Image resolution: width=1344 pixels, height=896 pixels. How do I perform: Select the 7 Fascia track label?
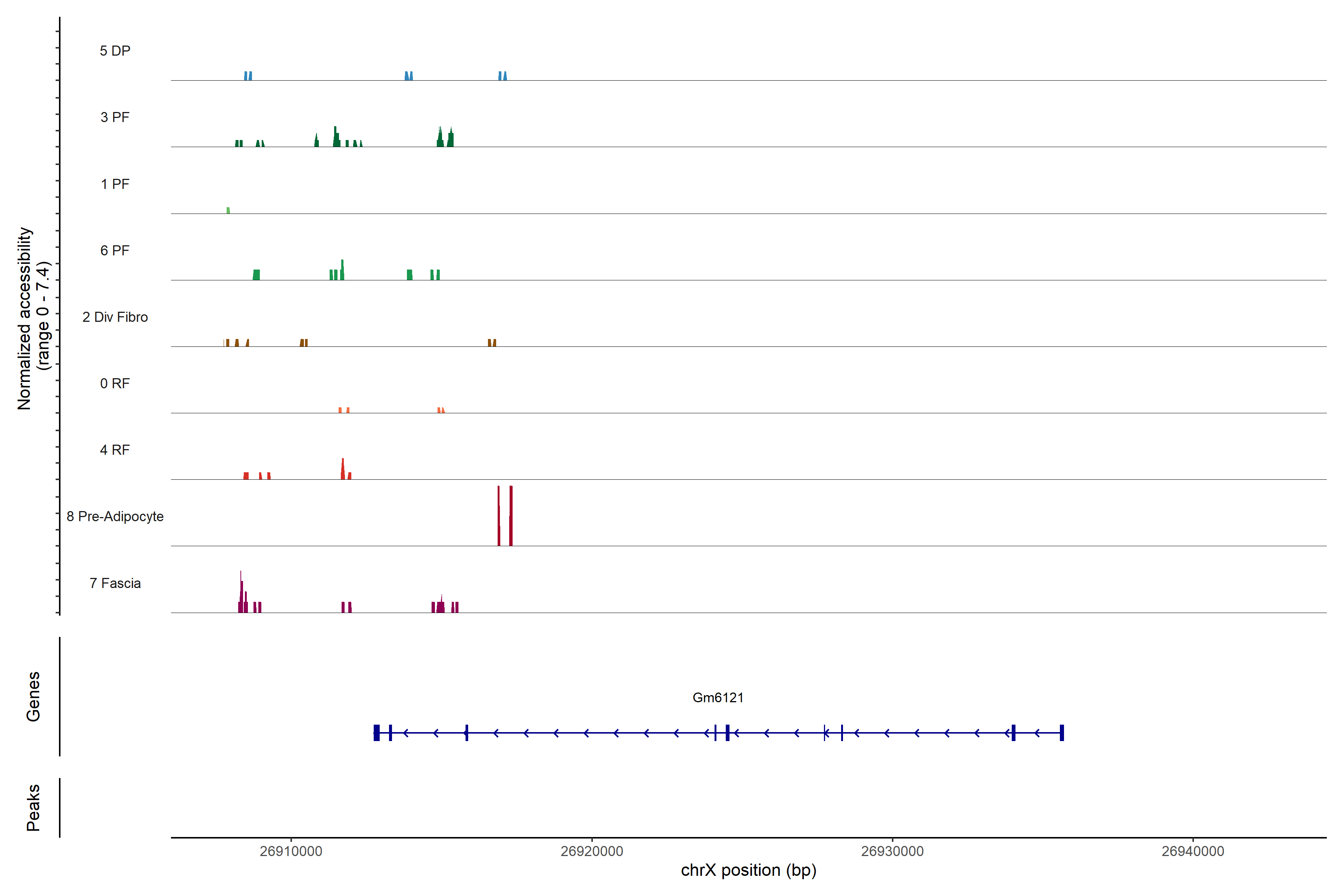[x=115, y=583]
